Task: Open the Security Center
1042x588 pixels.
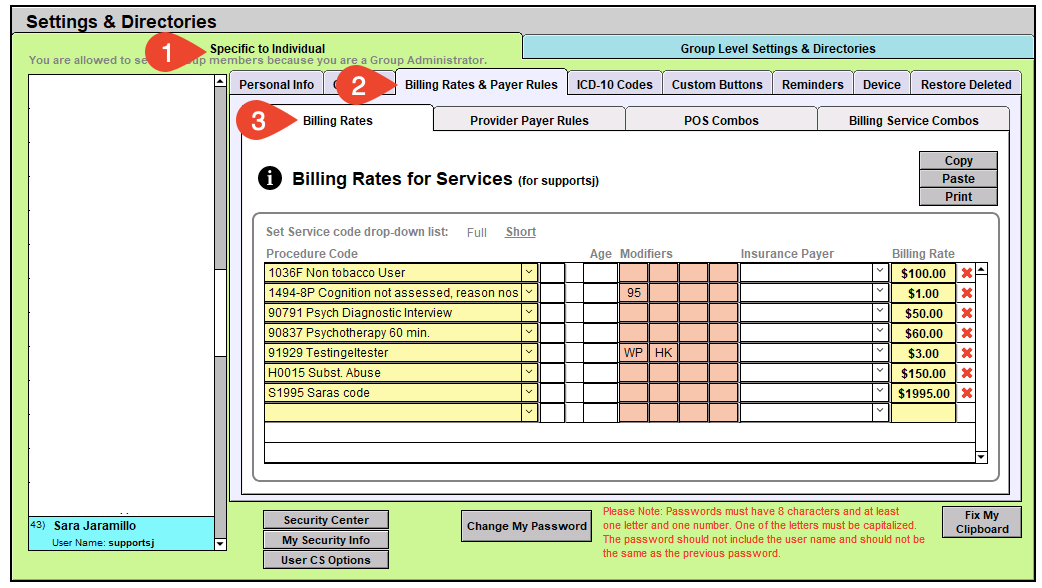Action: pos(326,520)
